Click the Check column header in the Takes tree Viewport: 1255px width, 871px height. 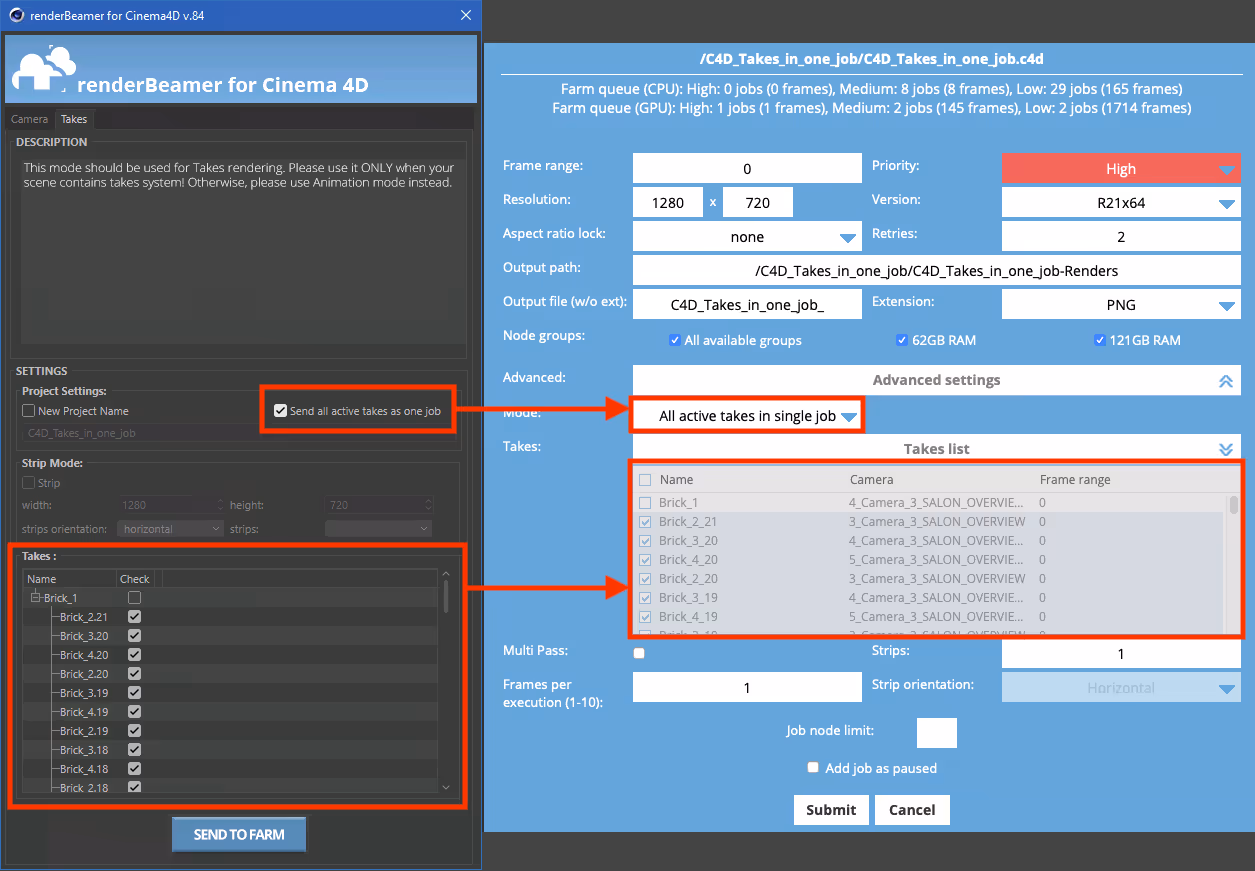pos(135,579)
